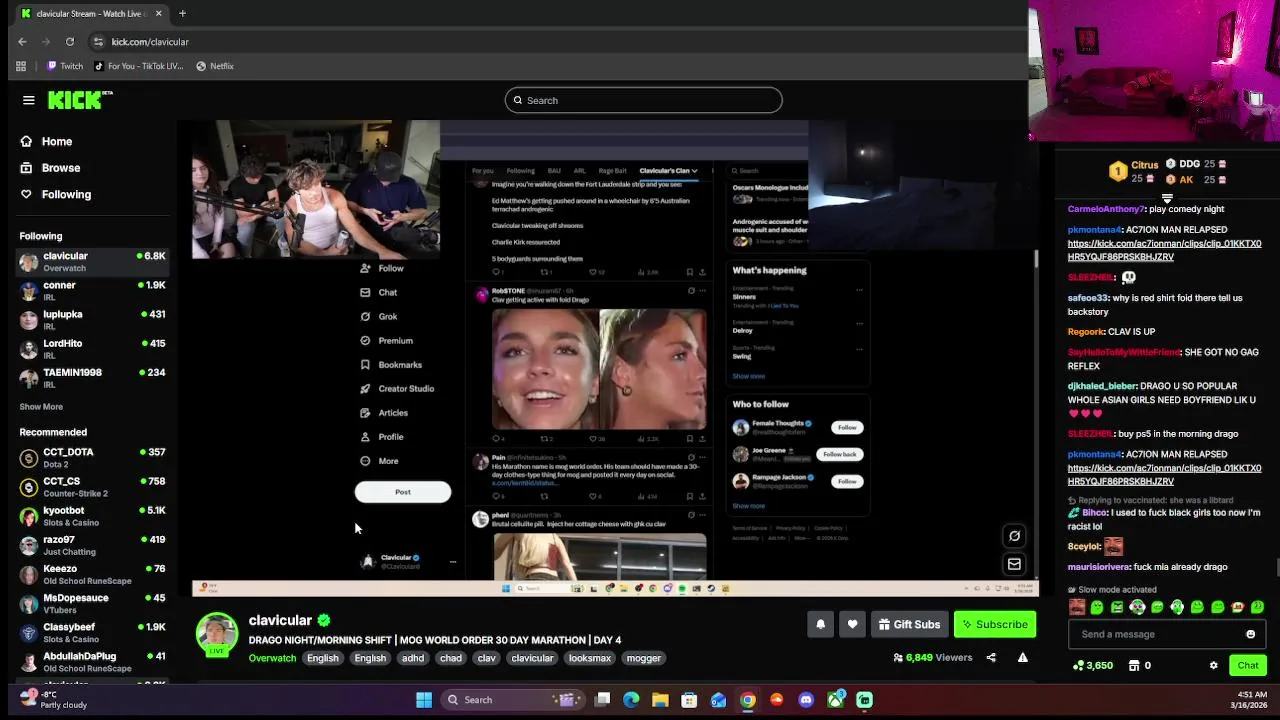Open Discord from the taskbar
Viewport: 1280px width, 720px height.
[x=806, y=700]
